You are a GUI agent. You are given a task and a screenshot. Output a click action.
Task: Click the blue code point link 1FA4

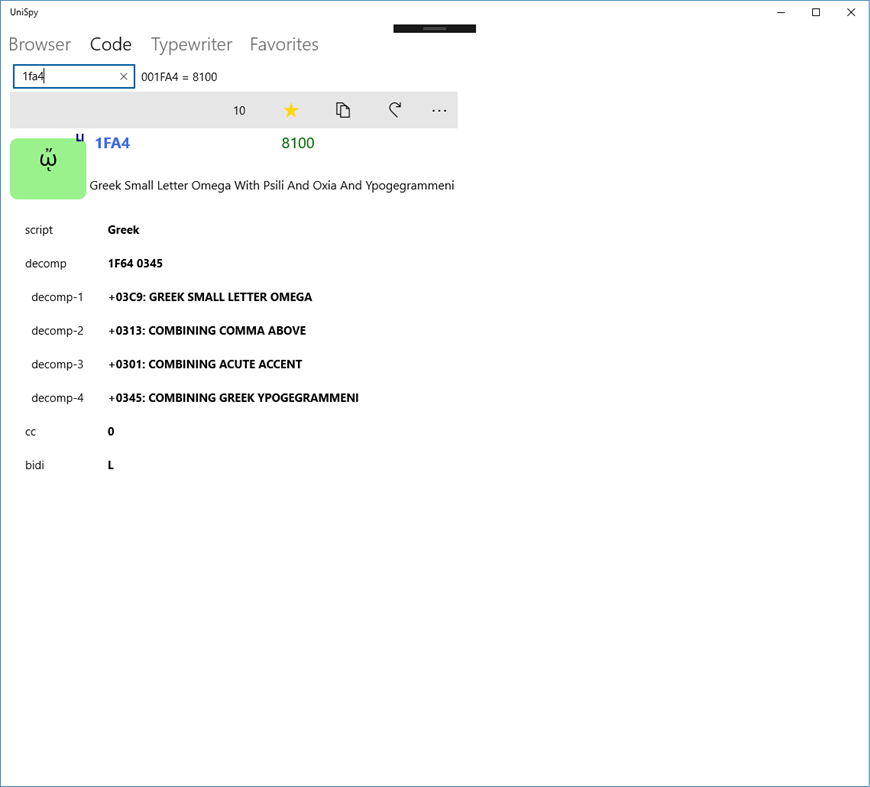point(112,143)
